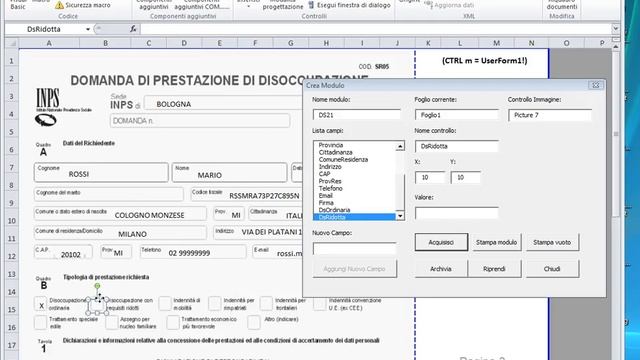
Task: Click the Riprendi button
Action: (x=494, y=269)
